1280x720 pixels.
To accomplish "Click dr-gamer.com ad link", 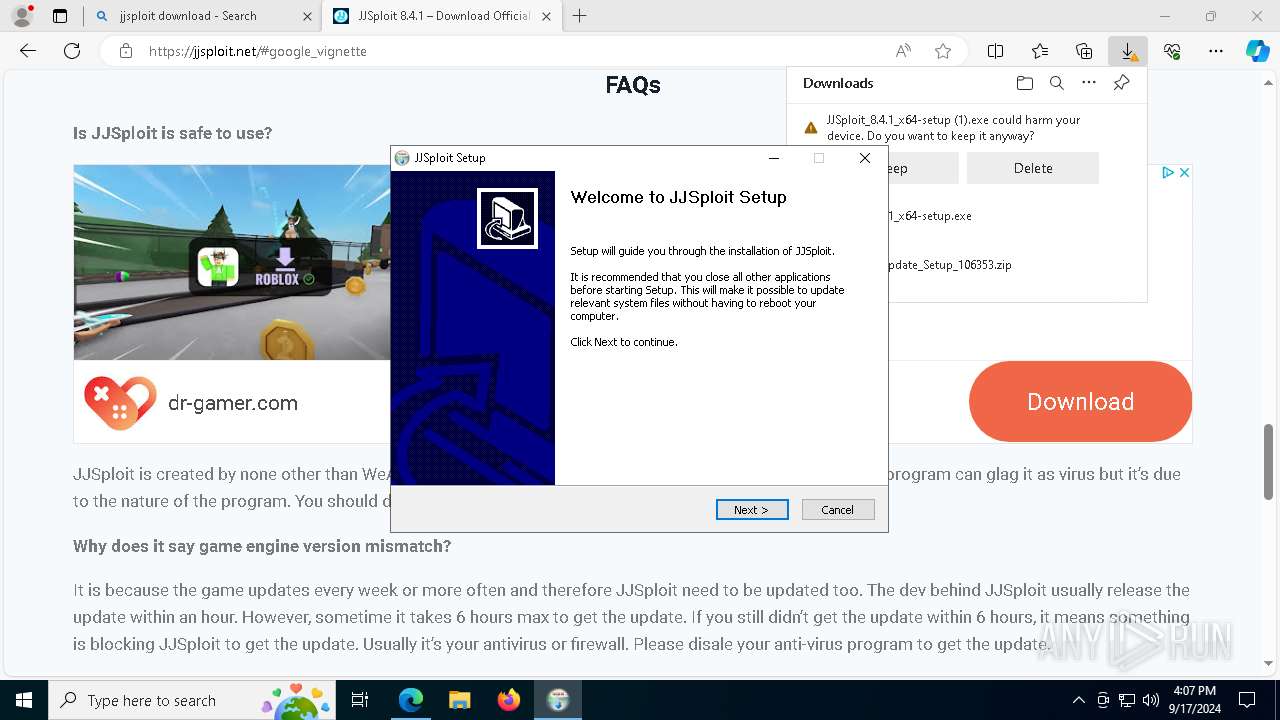I will pos(233,403).
